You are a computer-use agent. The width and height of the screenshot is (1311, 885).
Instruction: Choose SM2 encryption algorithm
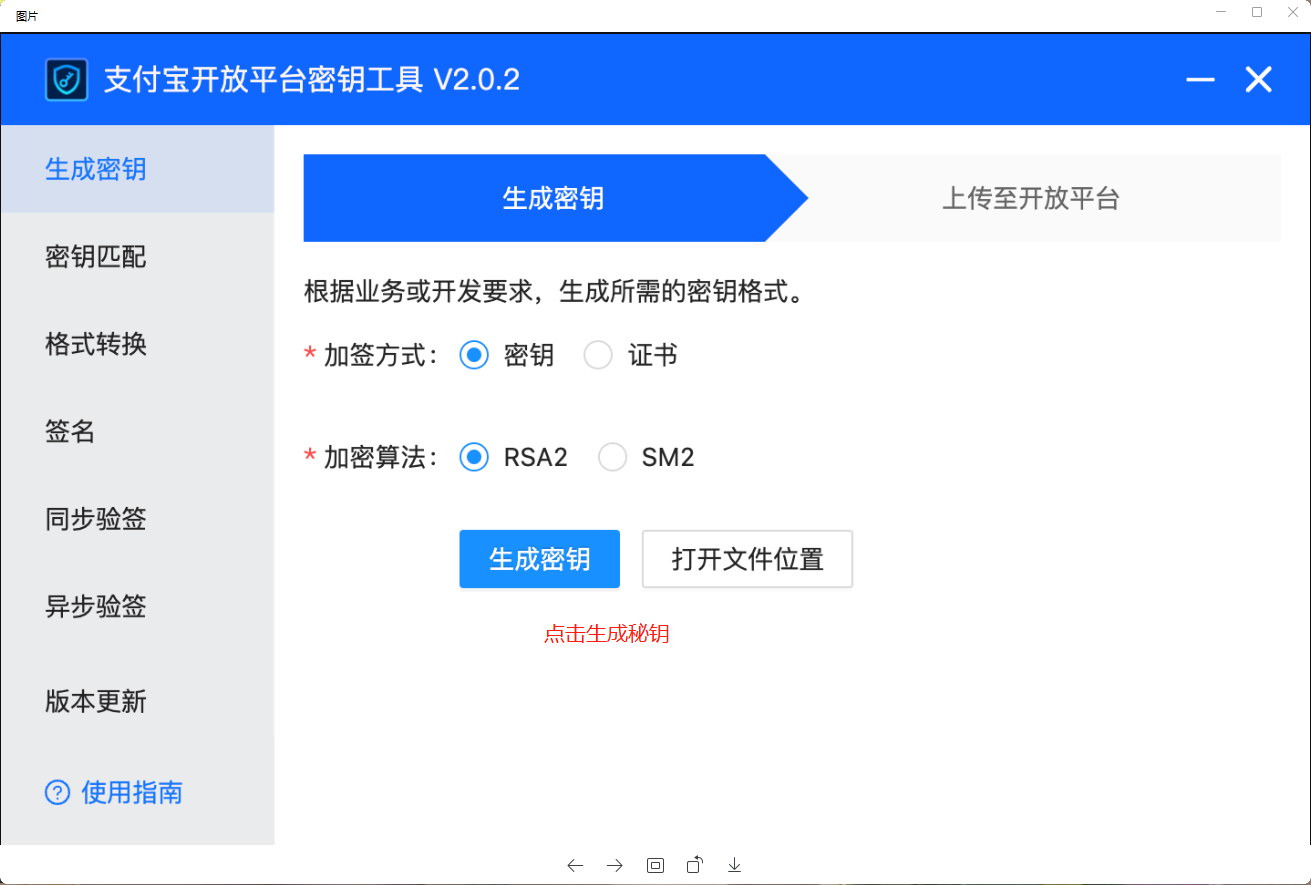(612, 458)
